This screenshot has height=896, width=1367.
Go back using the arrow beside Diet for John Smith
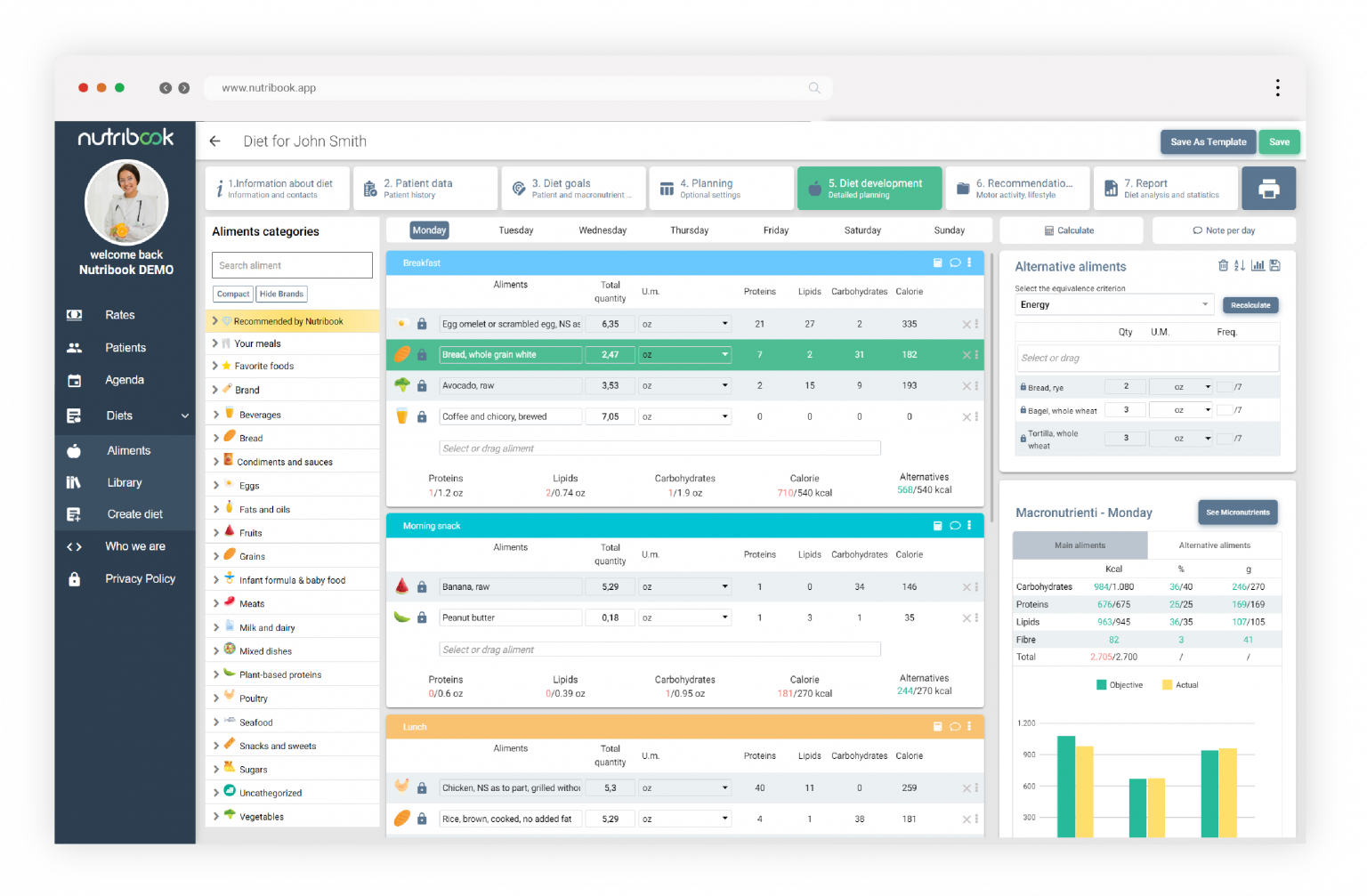tap(214, 141)
